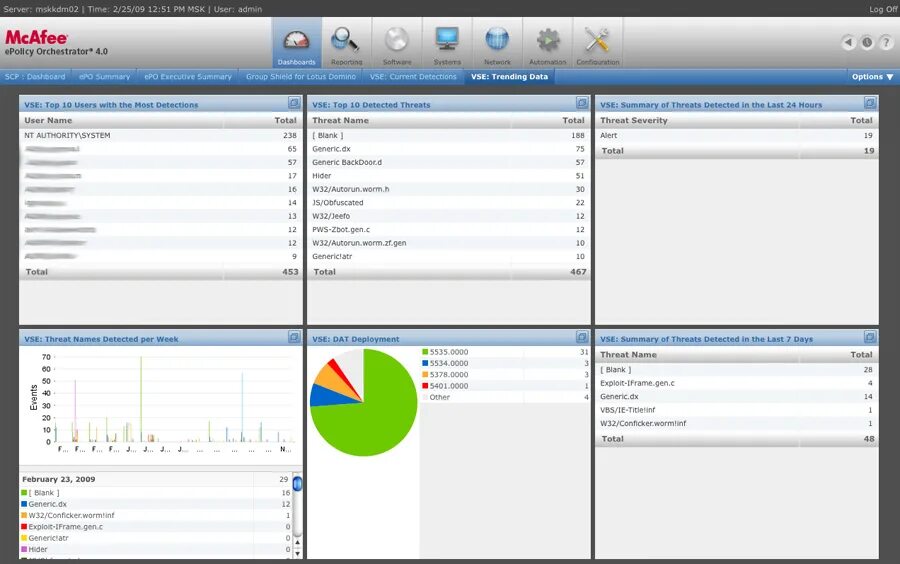Select the Generic BackDoor.d threat row
This screenshot has height=564, width=900.
point(449,162)
